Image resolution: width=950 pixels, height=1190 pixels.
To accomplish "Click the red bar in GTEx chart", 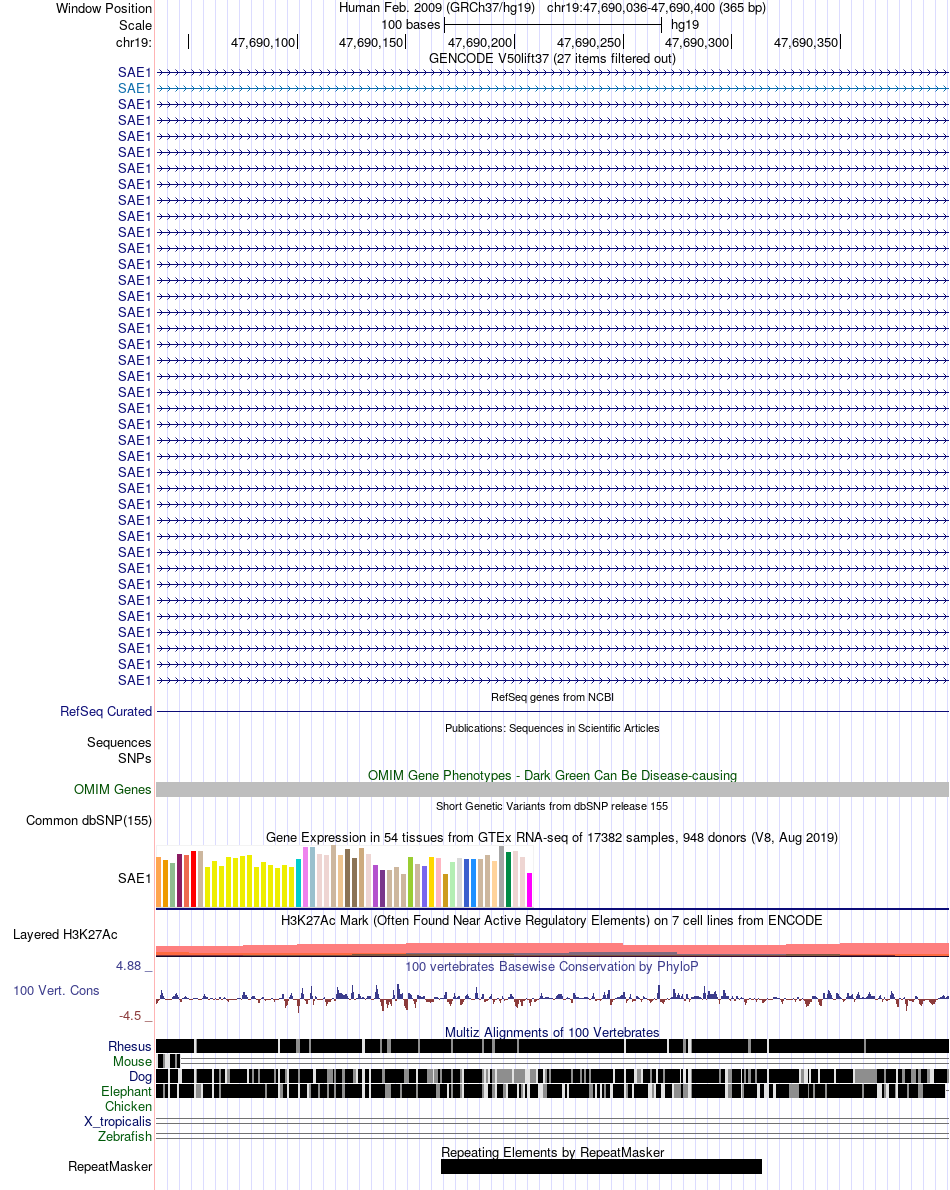I will click(x=193, y=879).
